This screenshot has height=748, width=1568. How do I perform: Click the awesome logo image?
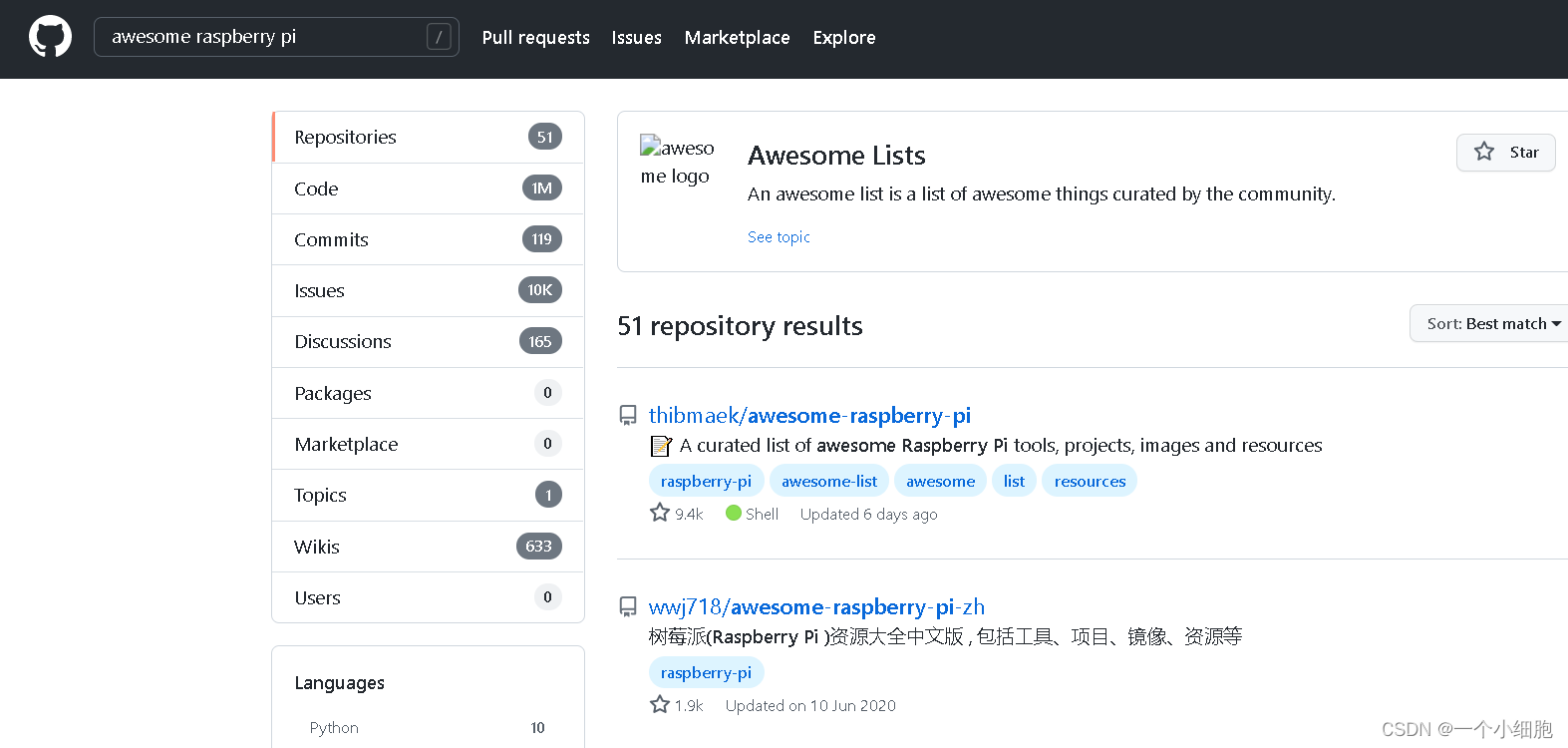coord(677,162)
